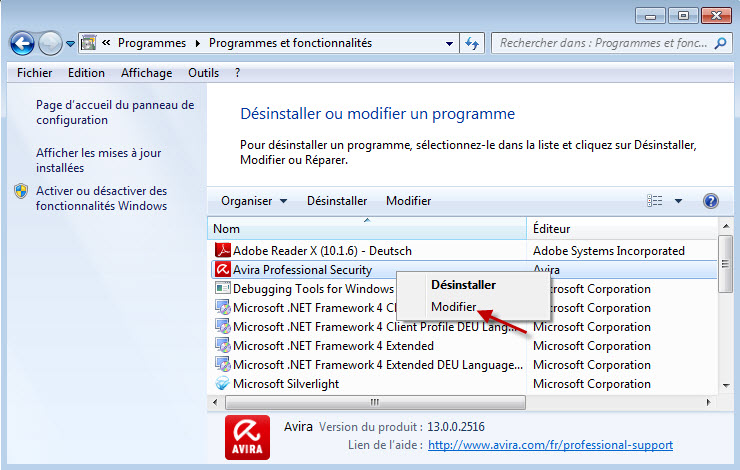
Task: Maximize the window
Action: 683,16
